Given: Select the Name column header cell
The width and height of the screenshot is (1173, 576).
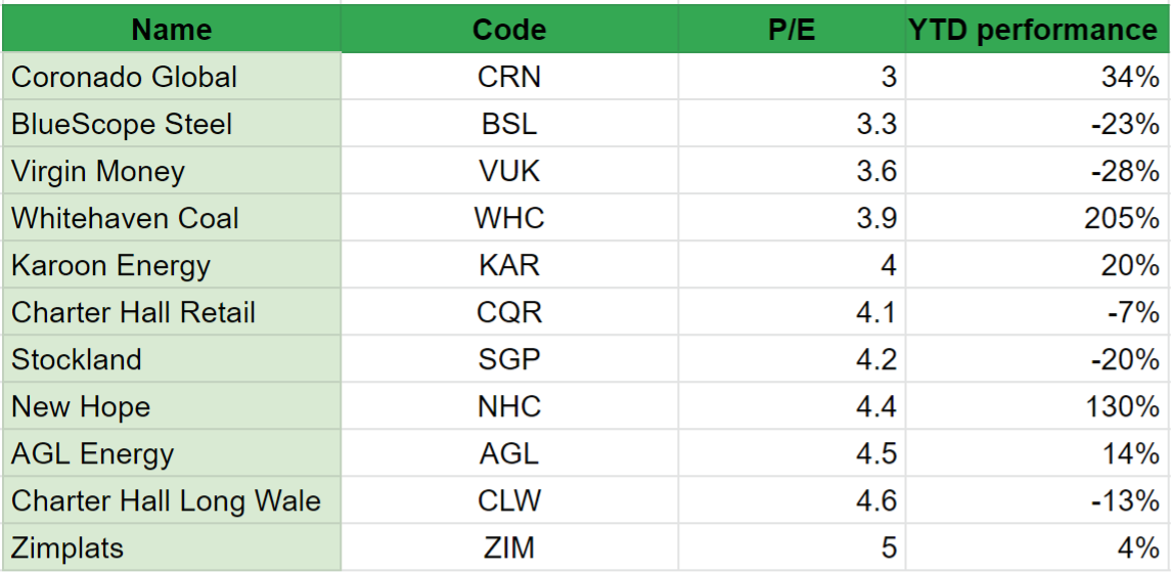Looking at the screenshot, I should tap(171, 28).
